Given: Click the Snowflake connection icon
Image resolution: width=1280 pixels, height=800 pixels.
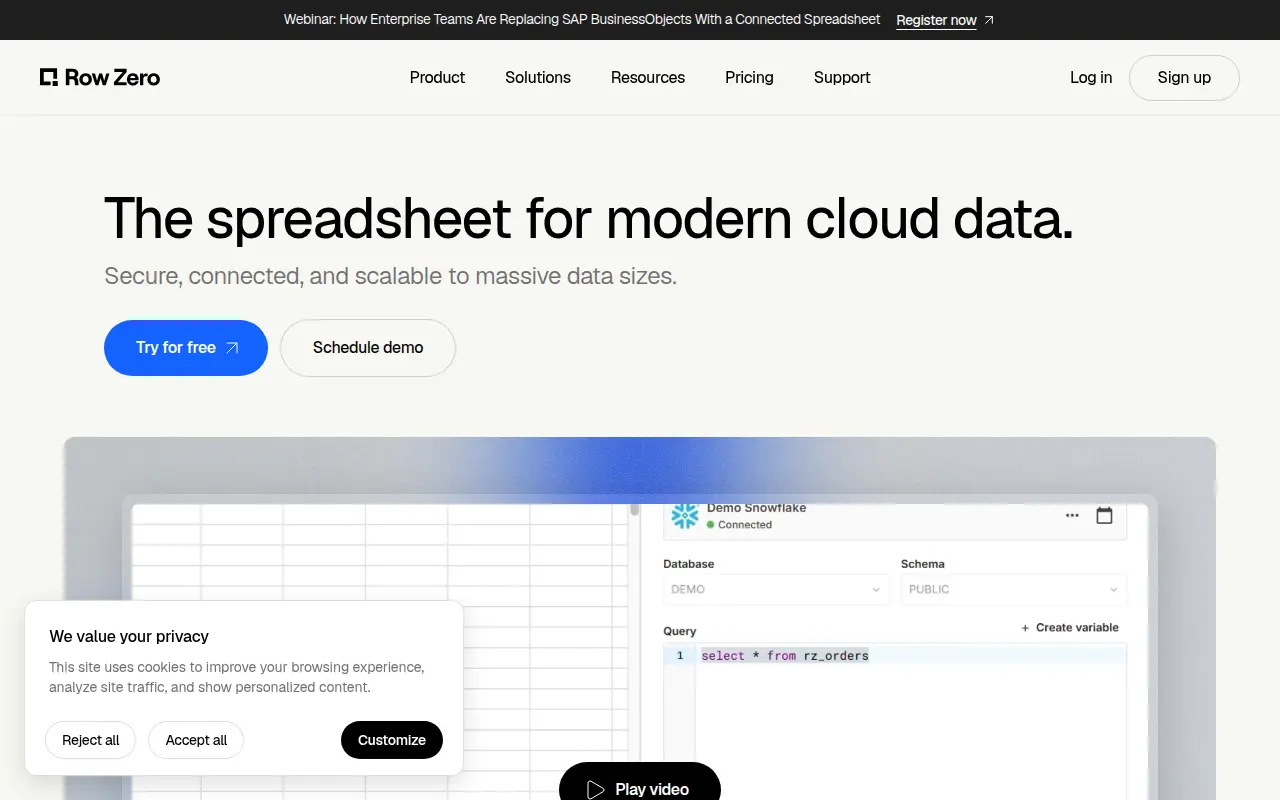Looking at the screenshot, I should click(x=685, y=516).
